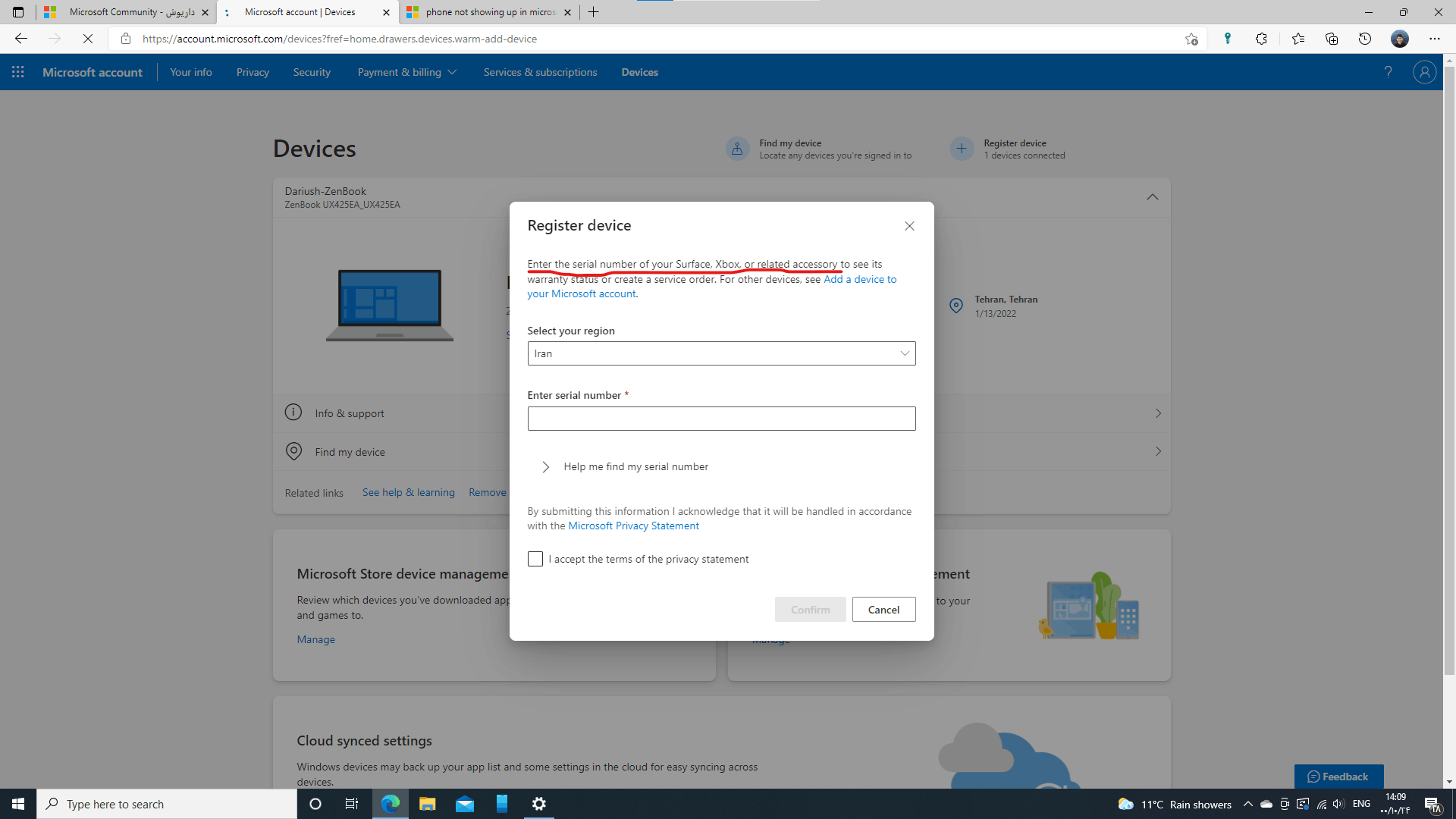This screenshot has height=819, width=1456.
Task: Switch the ENG input language indicator
Action: coord(1361,804)
